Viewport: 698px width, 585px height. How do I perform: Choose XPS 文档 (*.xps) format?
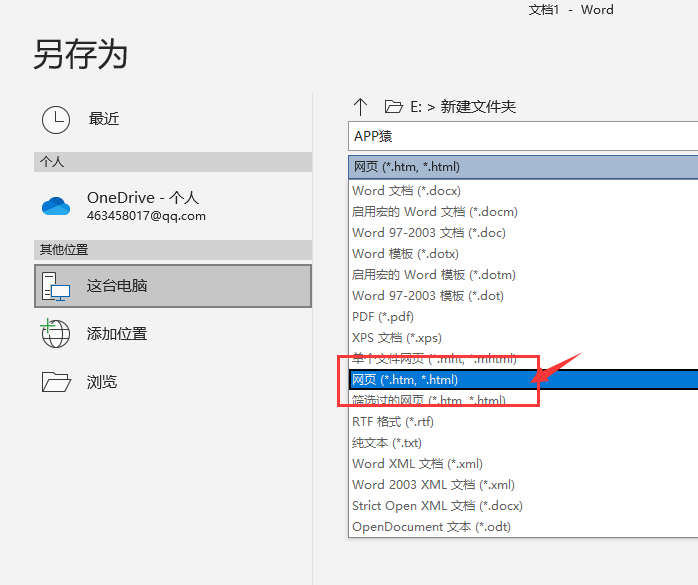coord(523,337)
